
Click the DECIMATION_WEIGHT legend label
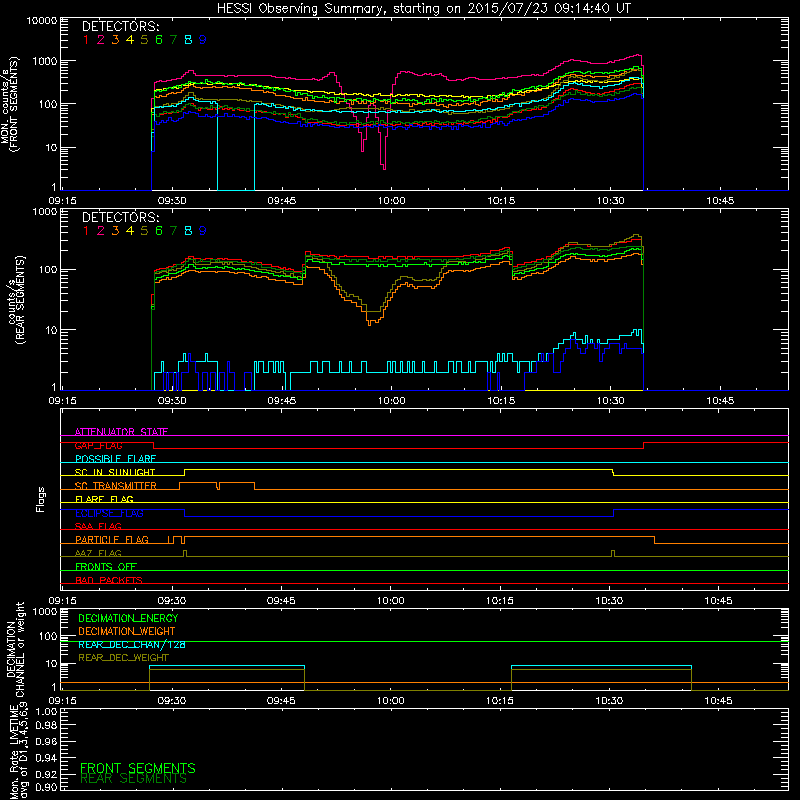point(127,631)
